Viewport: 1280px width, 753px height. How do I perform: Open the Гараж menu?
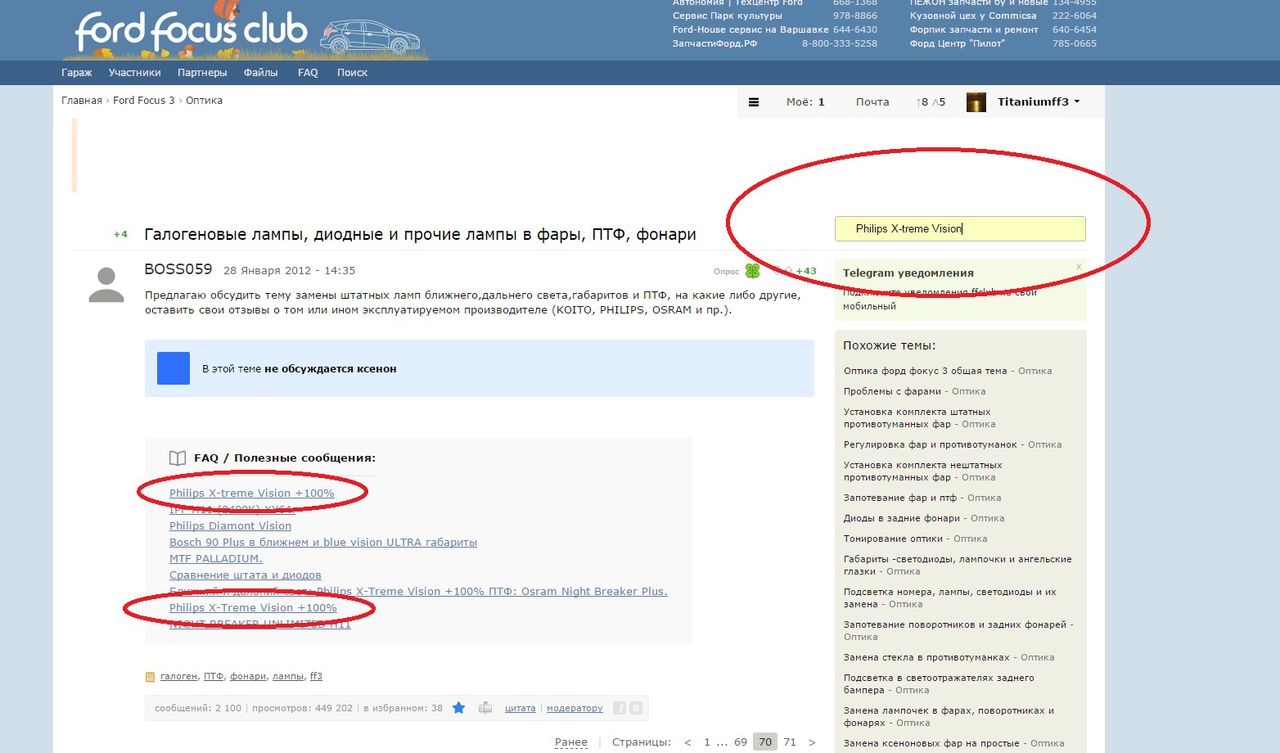click(x=77, y=73)
